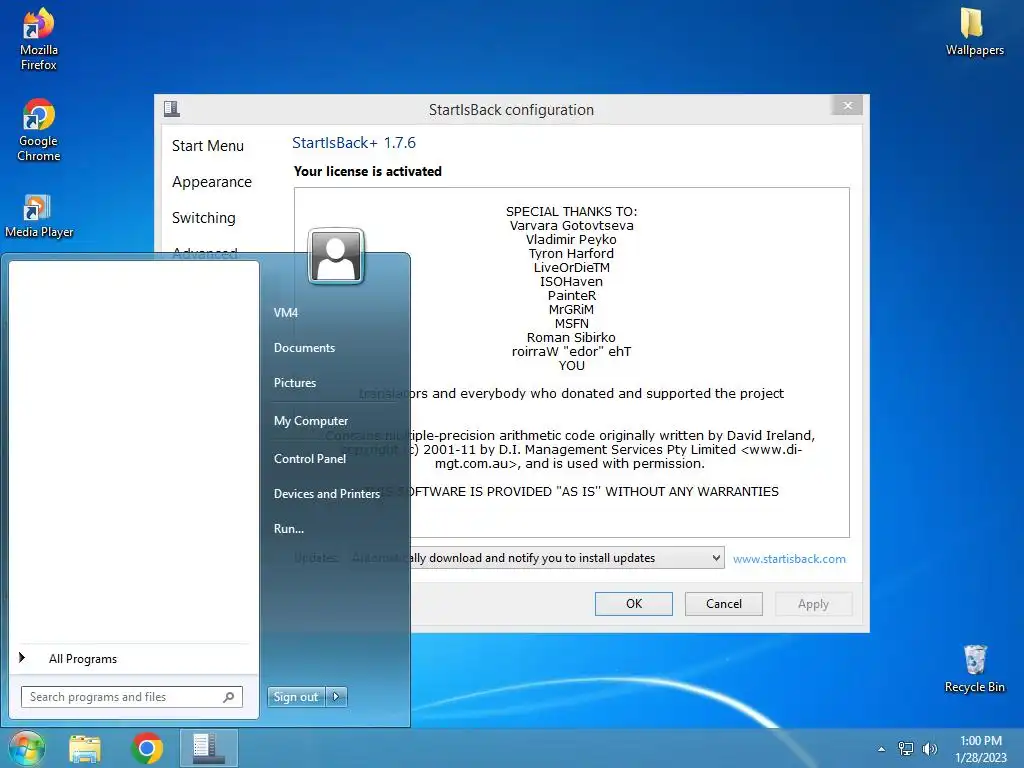Click the name 'Tyron Harford' in credits
1024x768 pixels.
pos(571,253)
